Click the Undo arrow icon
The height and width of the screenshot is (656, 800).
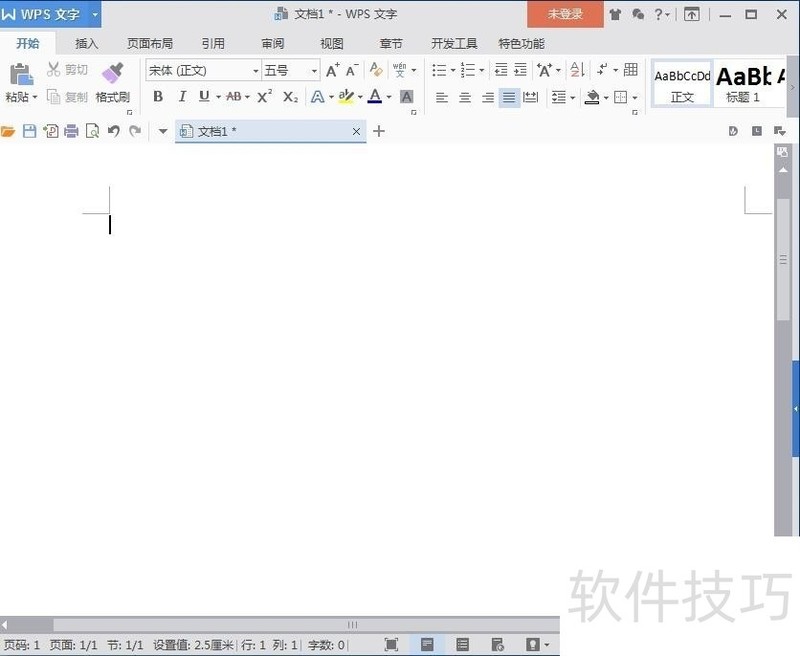click(x=113, y=131)
